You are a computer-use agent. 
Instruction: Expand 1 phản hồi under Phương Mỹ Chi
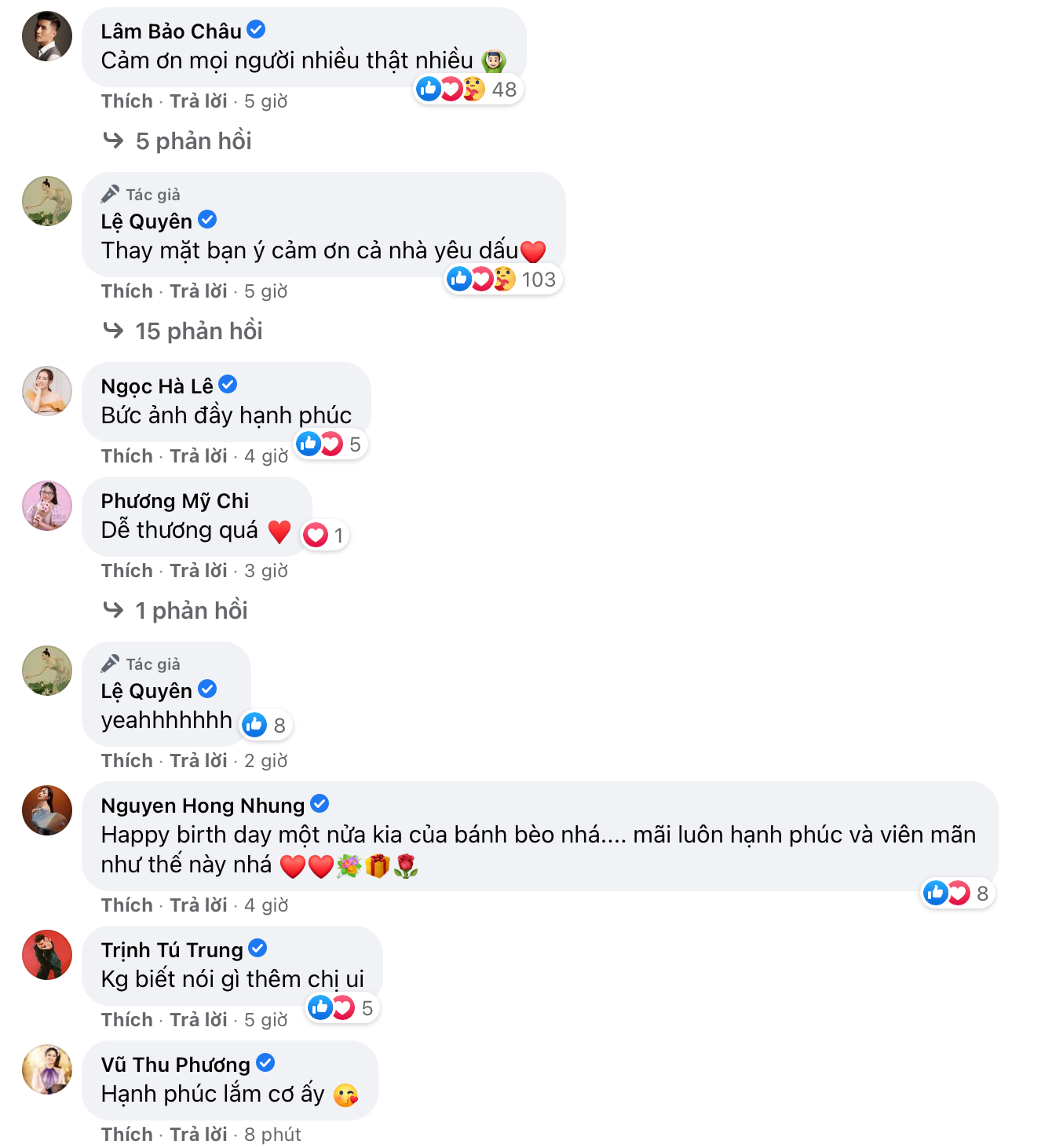point(176,611)
